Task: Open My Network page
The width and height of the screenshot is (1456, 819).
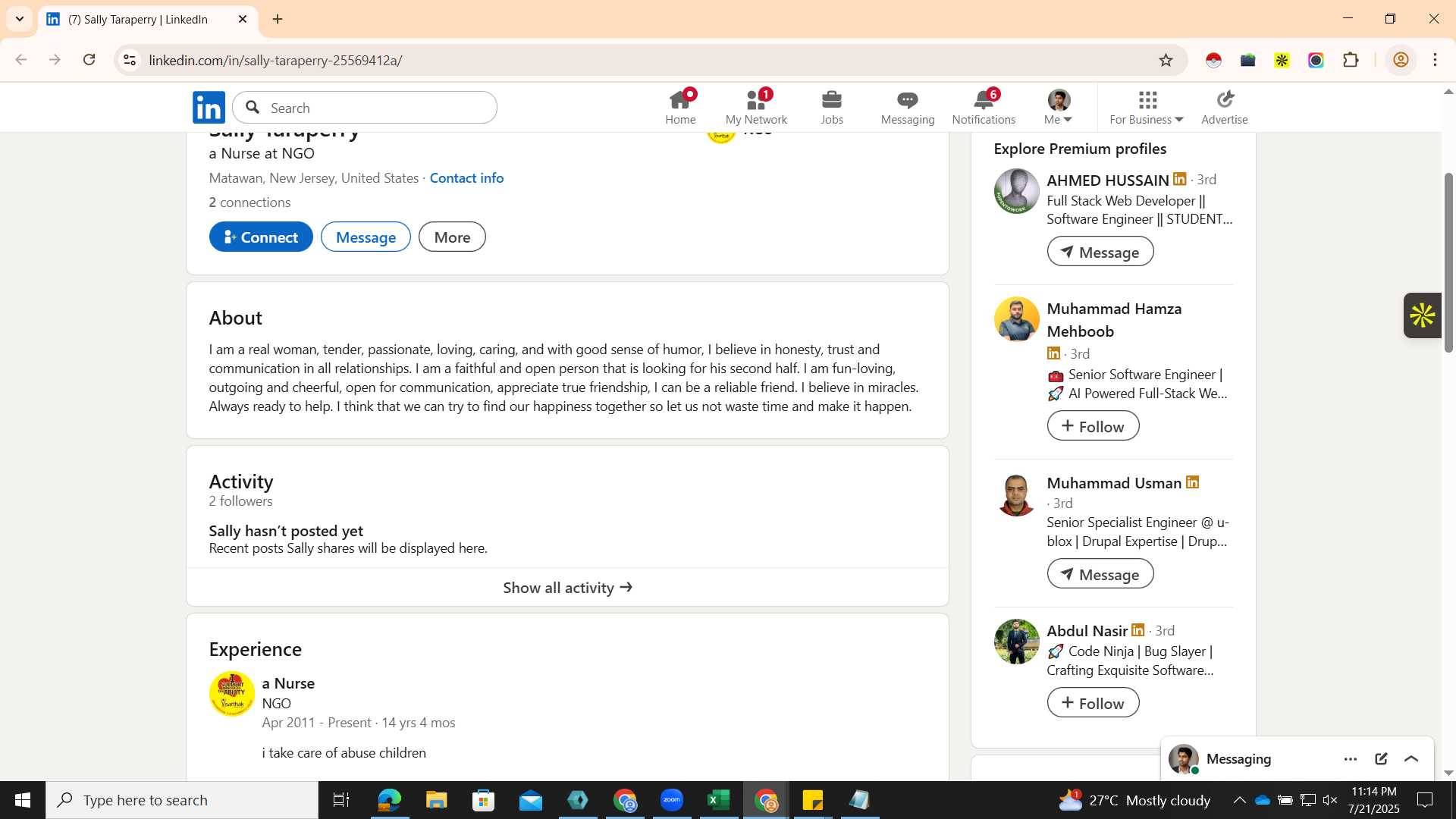Action: 756,107
